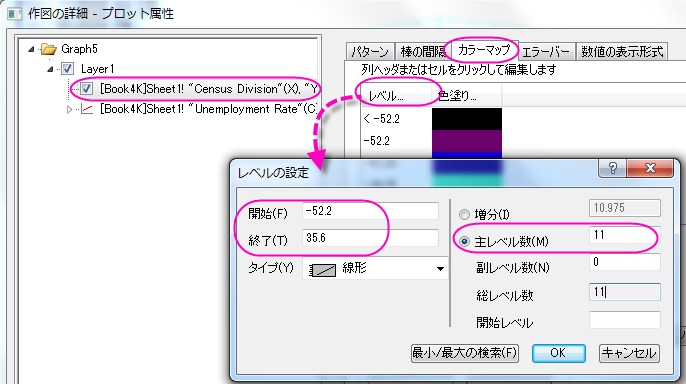This screenshot has width=686, height=384.
Task: Expand the Unemployment Rate plot node
Action: coord(69,109)
